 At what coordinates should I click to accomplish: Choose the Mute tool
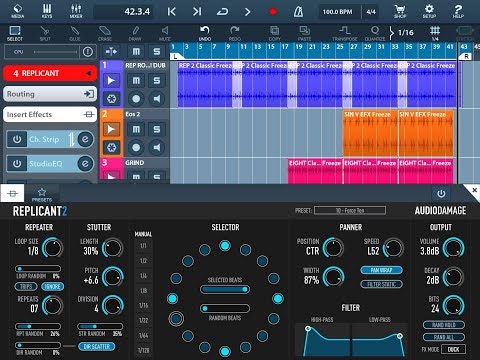(x=165, y=33)
